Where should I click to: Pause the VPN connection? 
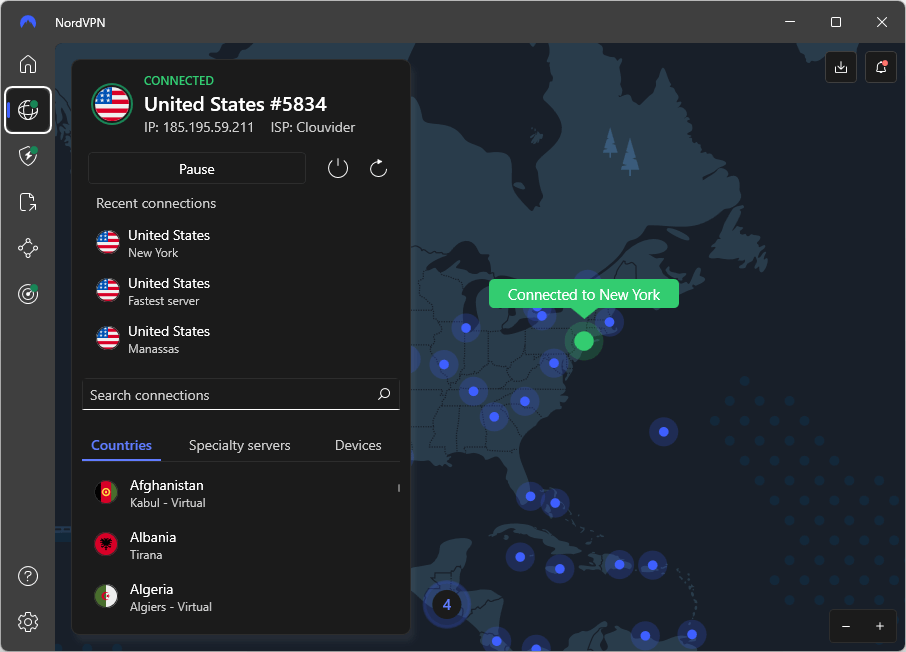coord(196,169)
